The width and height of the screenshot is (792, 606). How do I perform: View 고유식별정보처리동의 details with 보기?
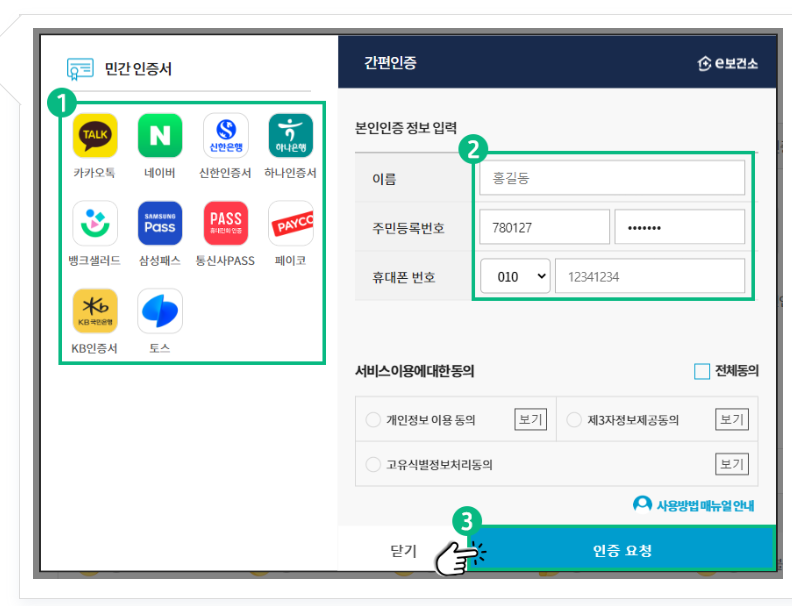tap(732, 464)
